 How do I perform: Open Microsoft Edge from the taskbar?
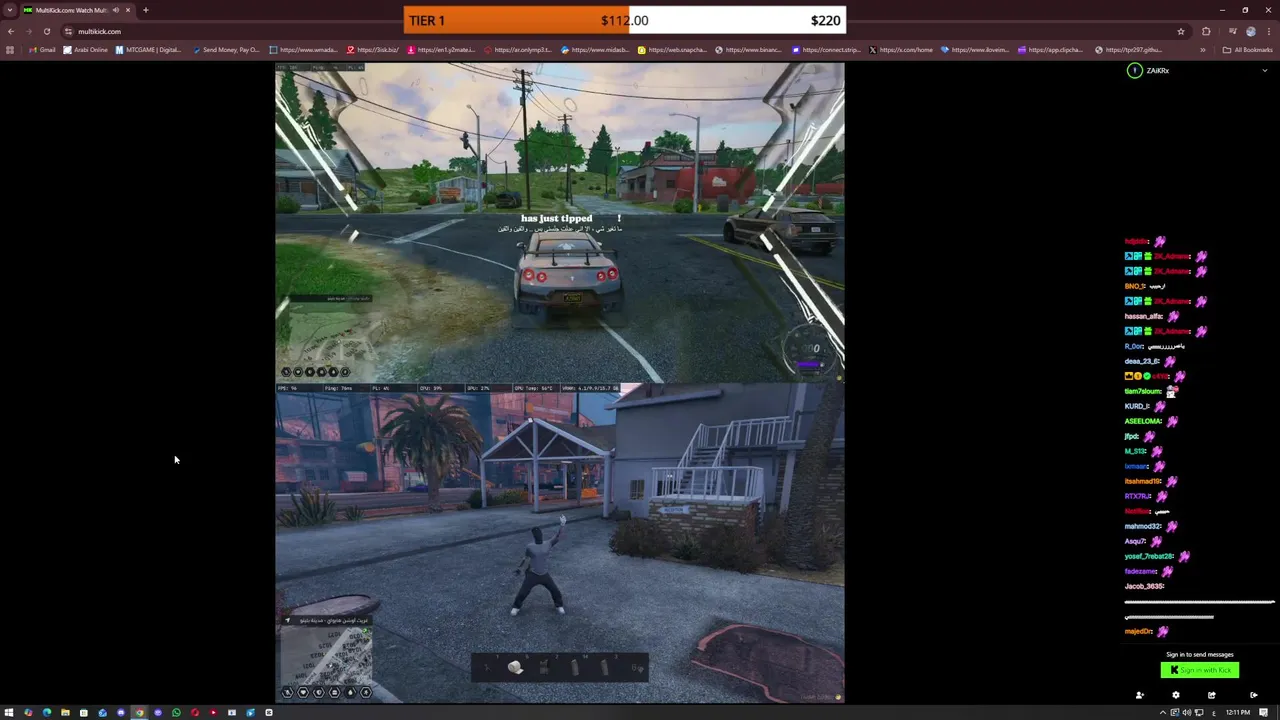(46, 712)
